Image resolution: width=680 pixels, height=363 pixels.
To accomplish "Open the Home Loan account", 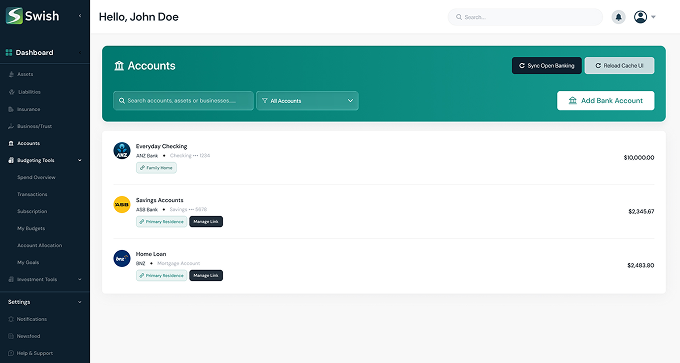I will pos(151,254).
